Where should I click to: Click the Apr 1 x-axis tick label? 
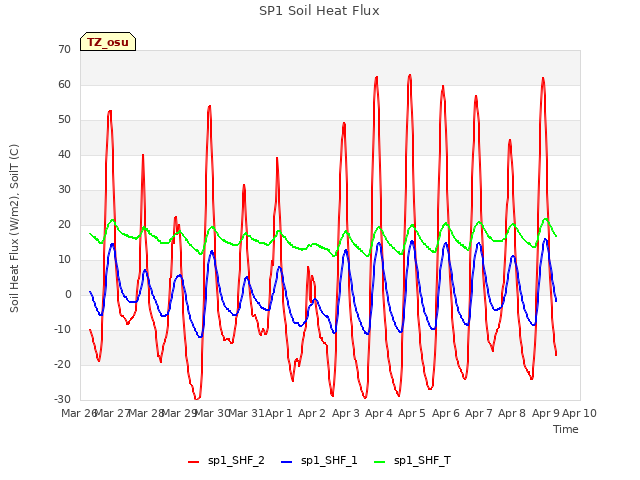pyautogui.click(x=279, y=413)
